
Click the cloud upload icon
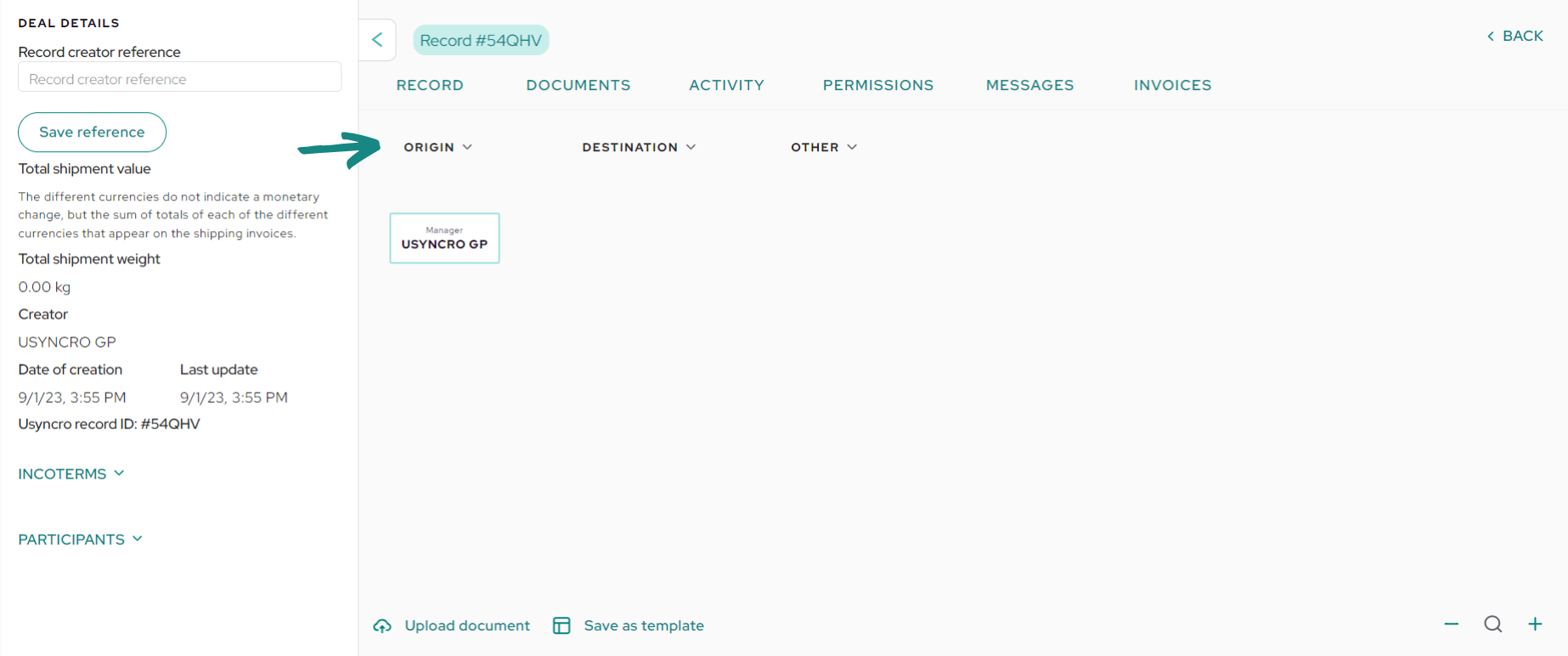[382, 626]
